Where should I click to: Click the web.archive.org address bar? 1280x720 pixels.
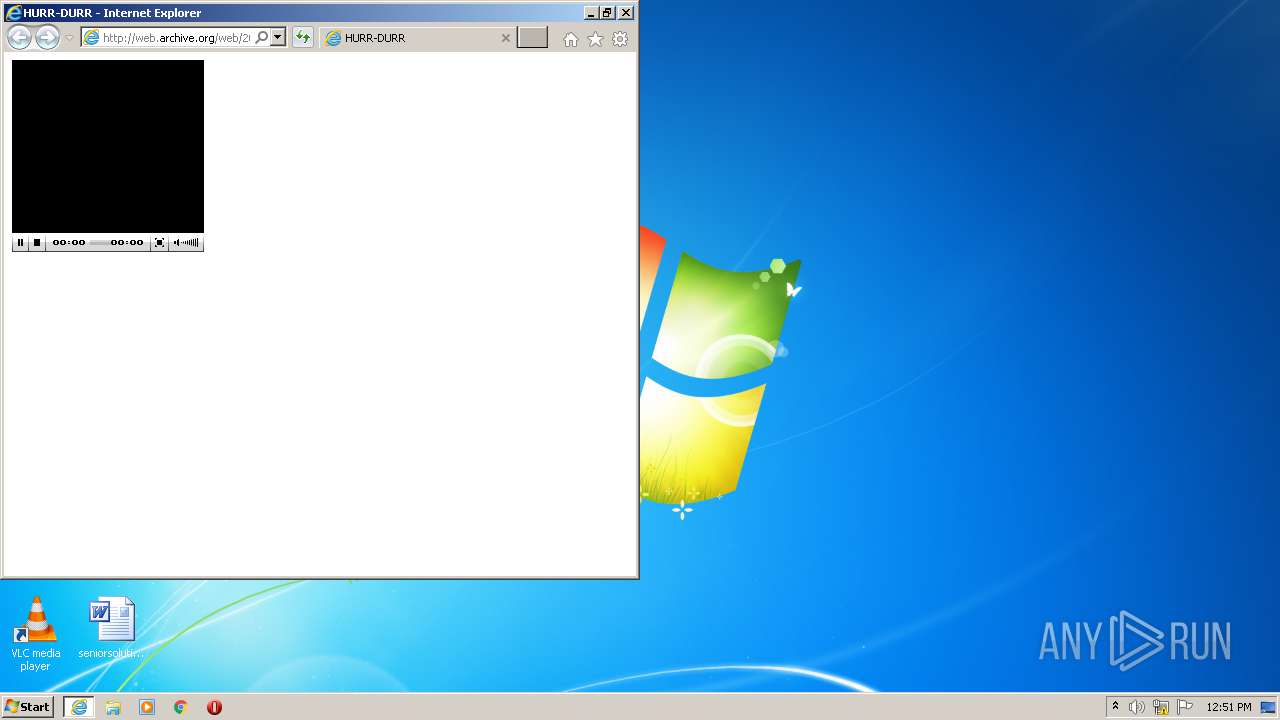pos(176,38)
